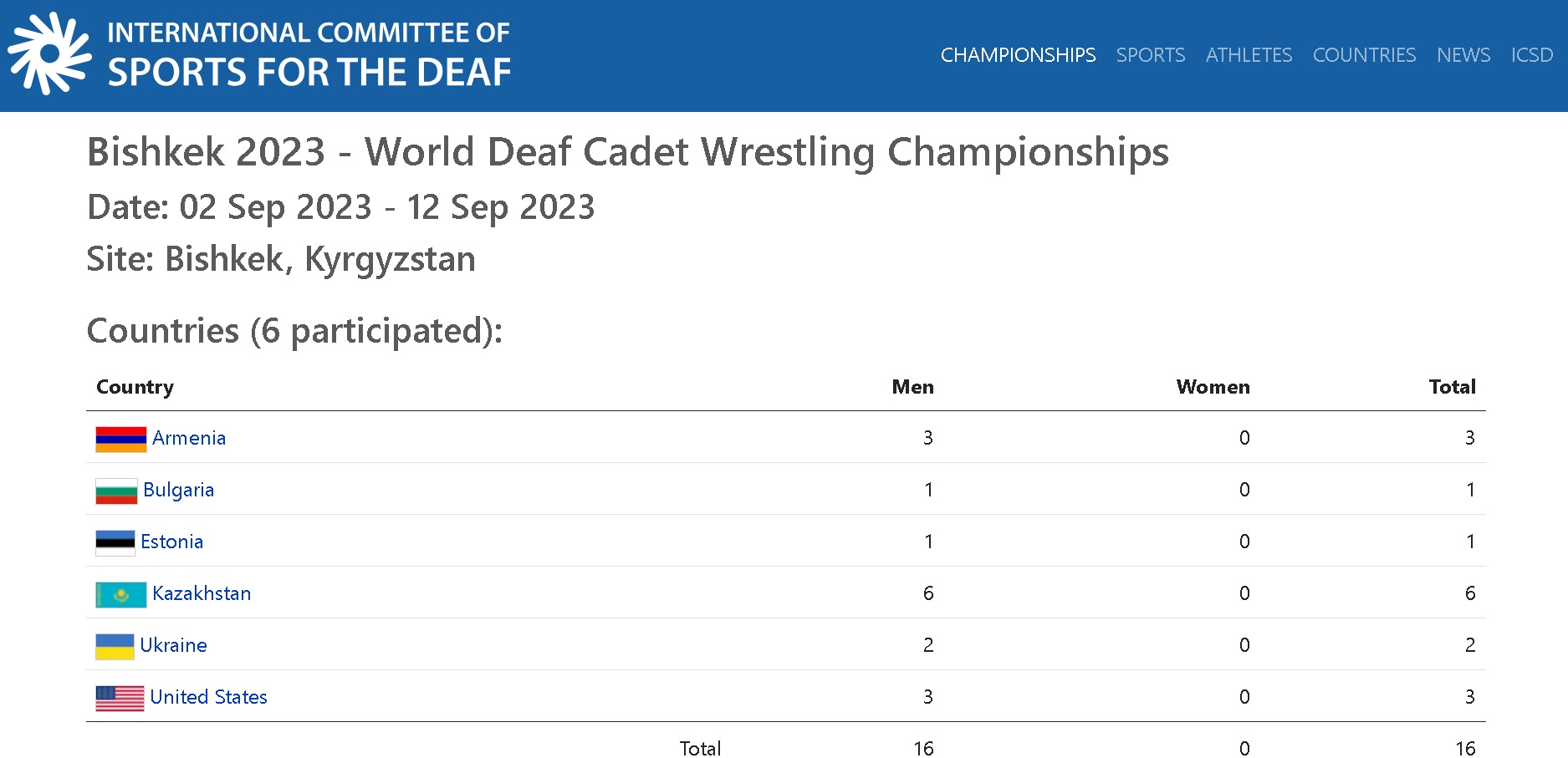This screenshot has height=758, width=1568.
Task: Open the Countries navigation item
Action: [1364, 55]
